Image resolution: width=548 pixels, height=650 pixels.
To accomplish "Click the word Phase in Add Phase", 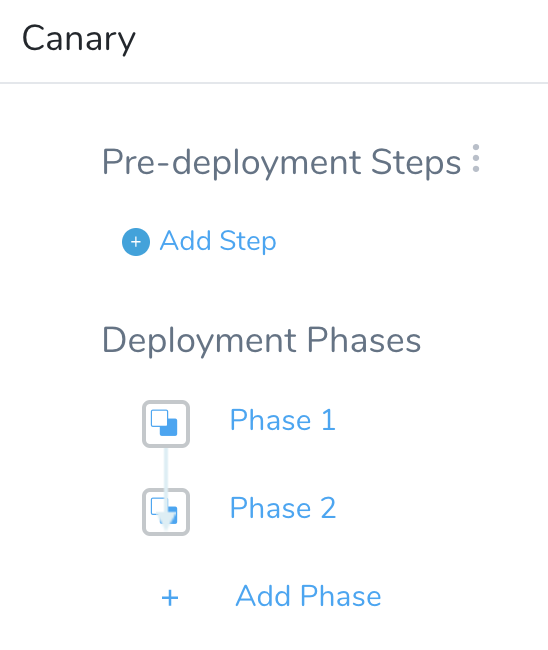I will 341,596.
